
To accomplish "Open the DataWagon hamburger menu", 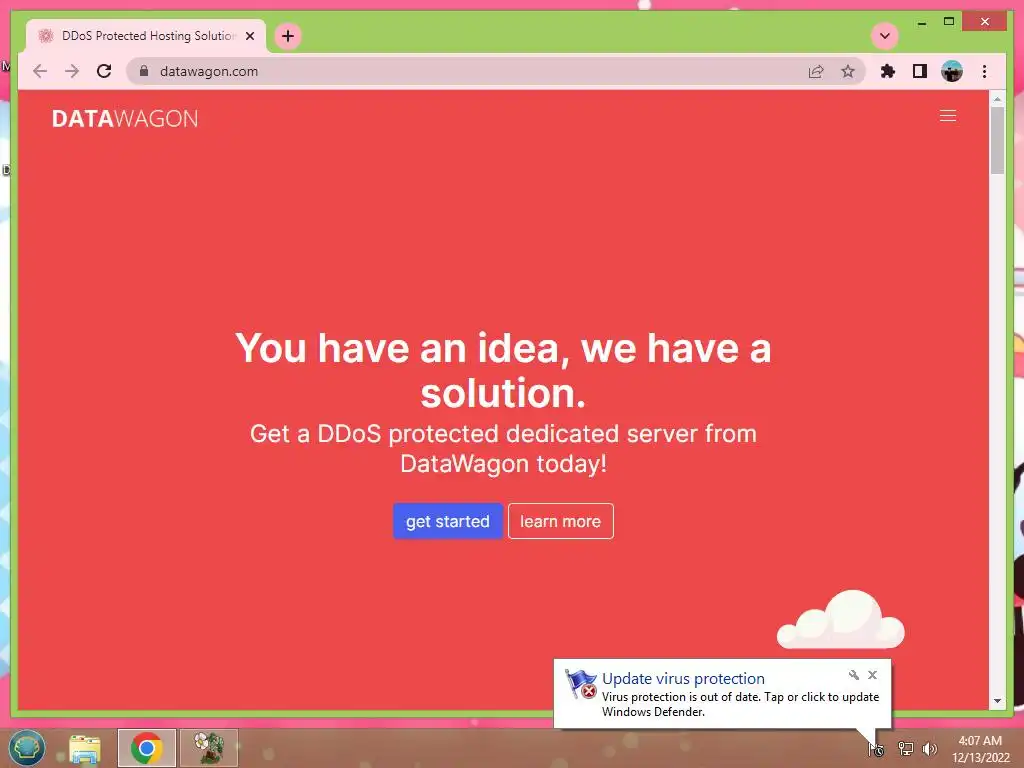I will 948,116.
